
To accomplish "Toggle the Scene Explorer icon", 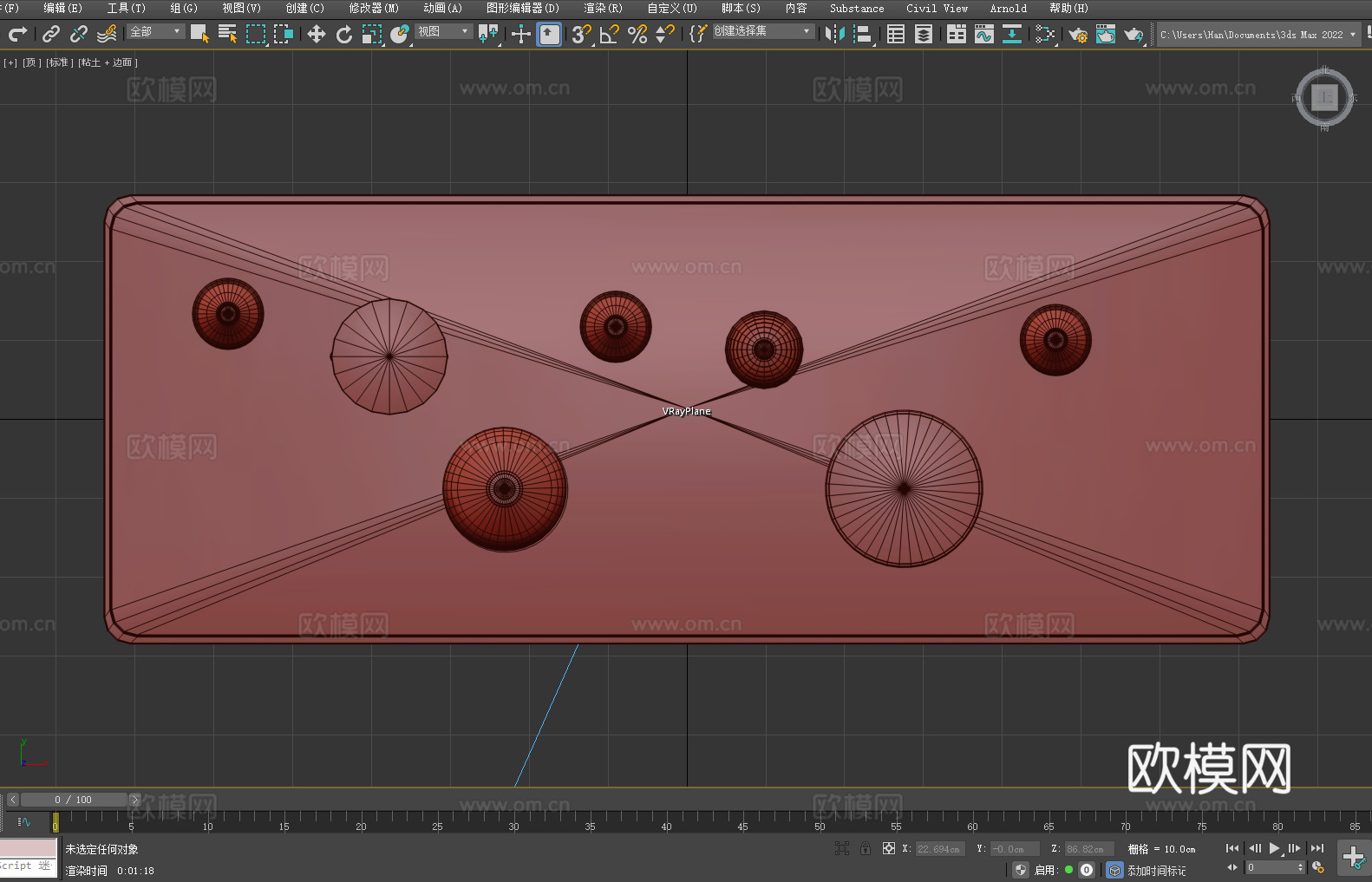I will [896, 34].
